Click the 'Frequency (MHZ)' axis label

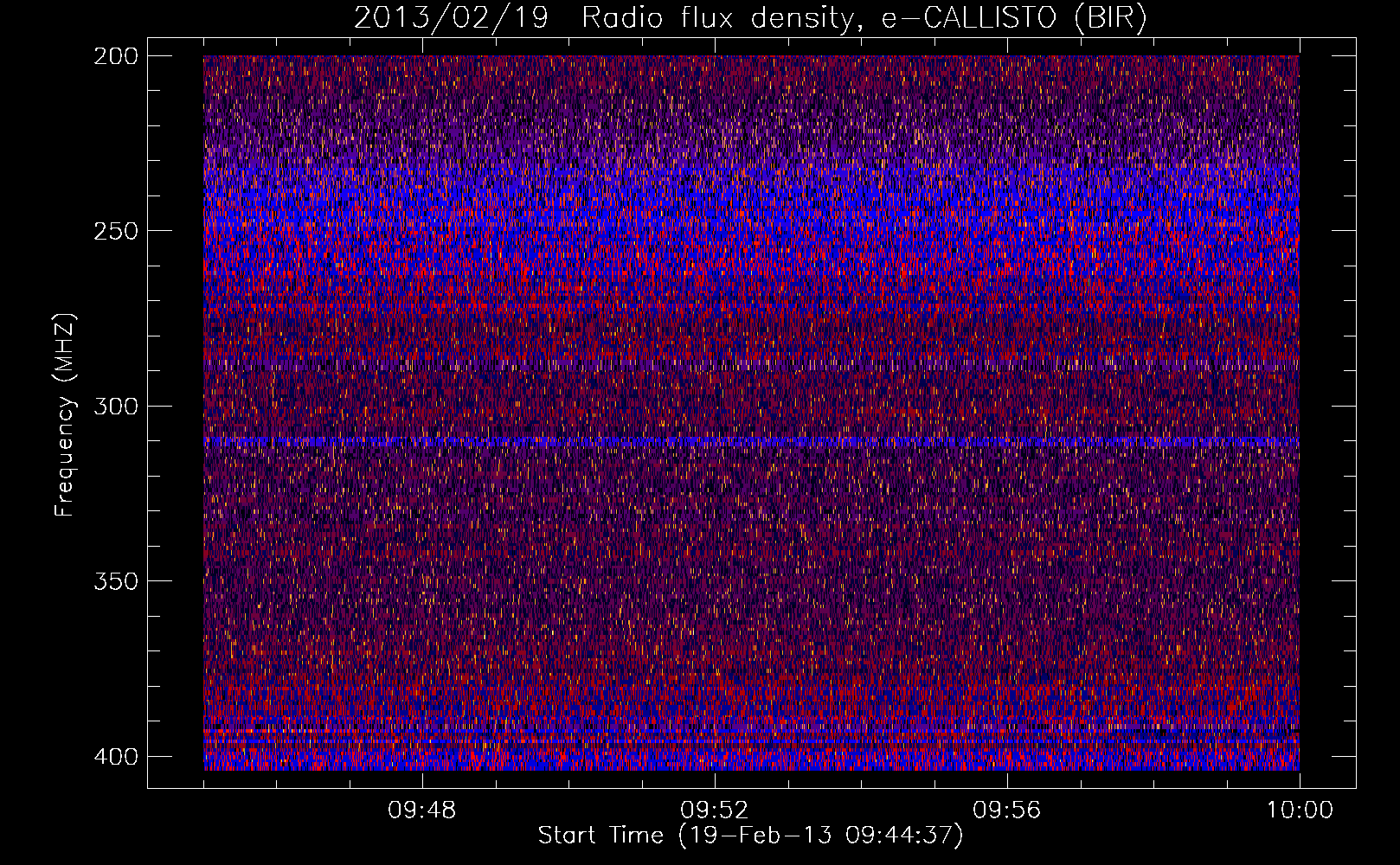[x=65, y=414]
